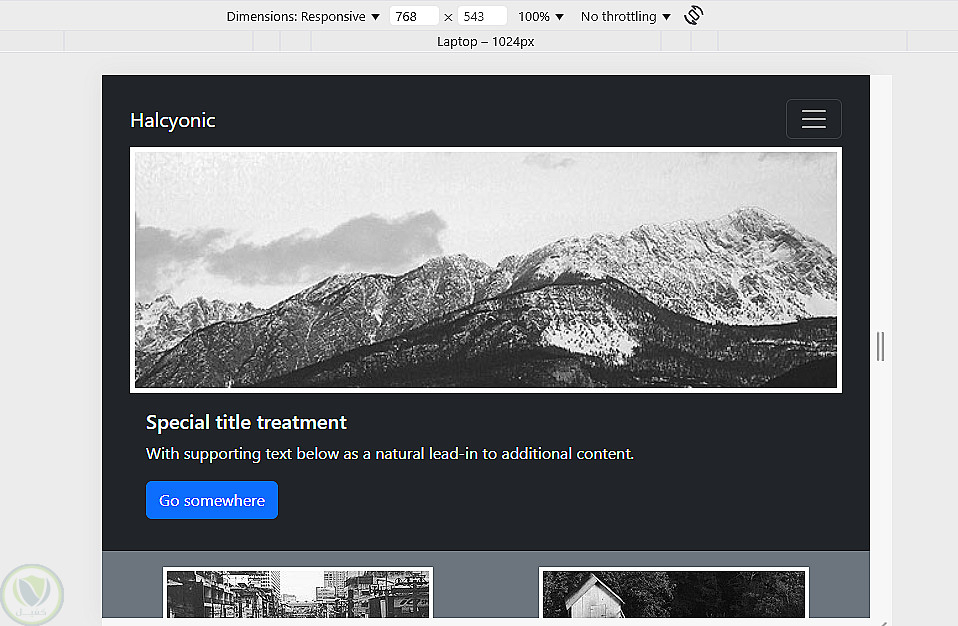Image resolution: width=958 pixels, height=626 pixels.
Task: Open the Dimensions: Responsive dropdown
Action: (303, 16)
